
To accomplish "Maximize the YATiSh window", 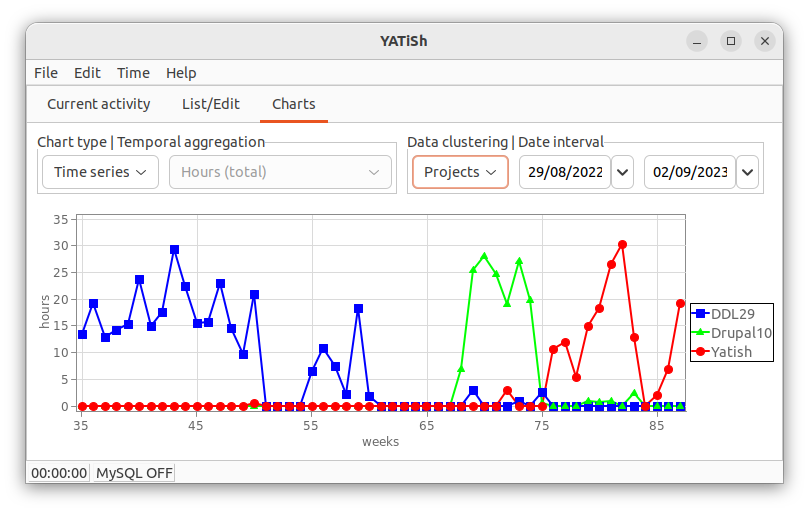I will tap(731, 41).
